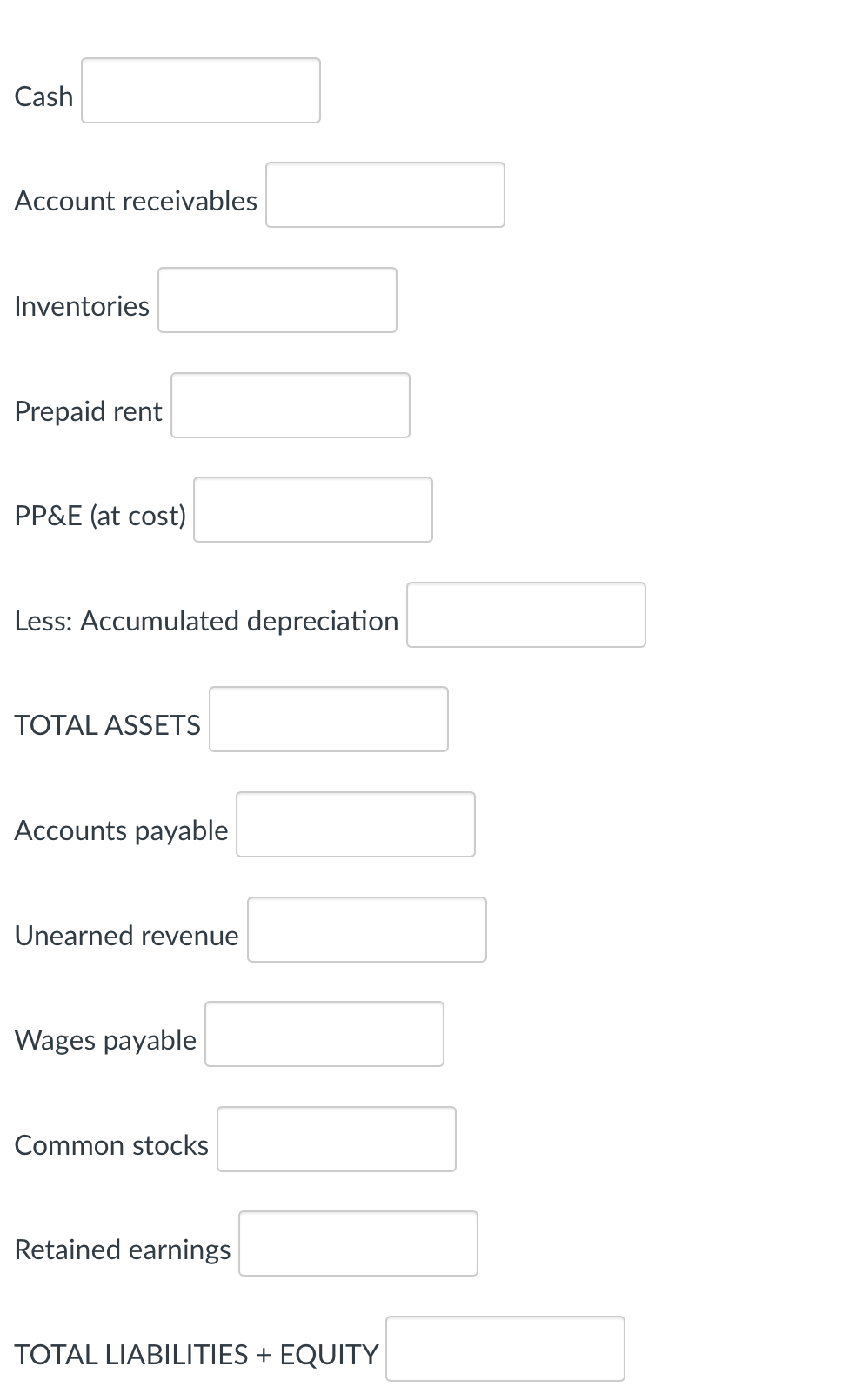This screenshot has height=1400, width=842.
Task: Focus the Retained earnings entry box
Action: 358,1243
